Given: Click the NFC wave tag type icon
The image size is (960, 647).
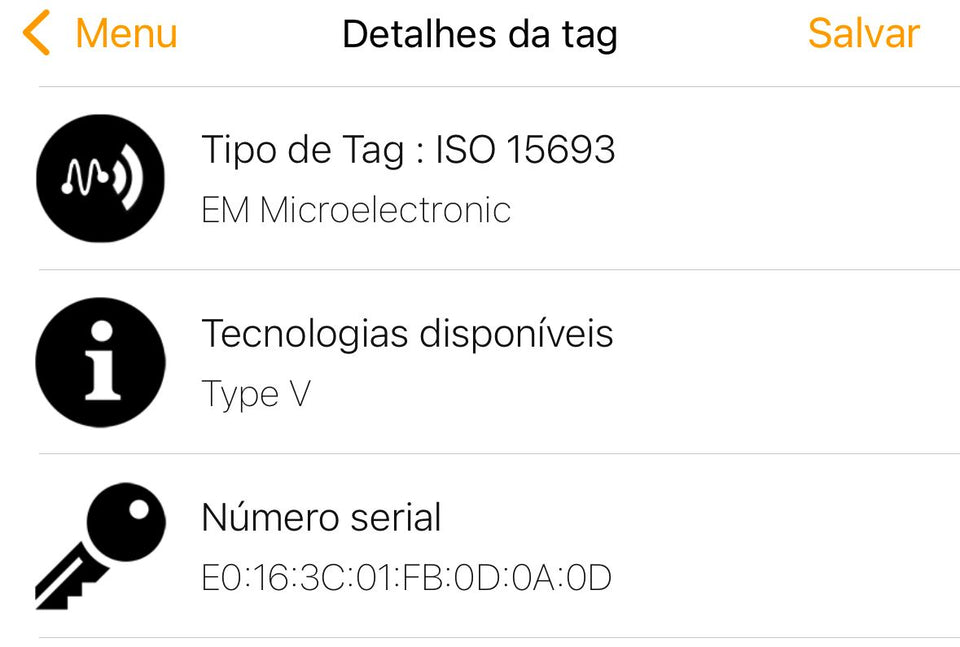Looking at the screenshot, I should (x=100, y=178).
